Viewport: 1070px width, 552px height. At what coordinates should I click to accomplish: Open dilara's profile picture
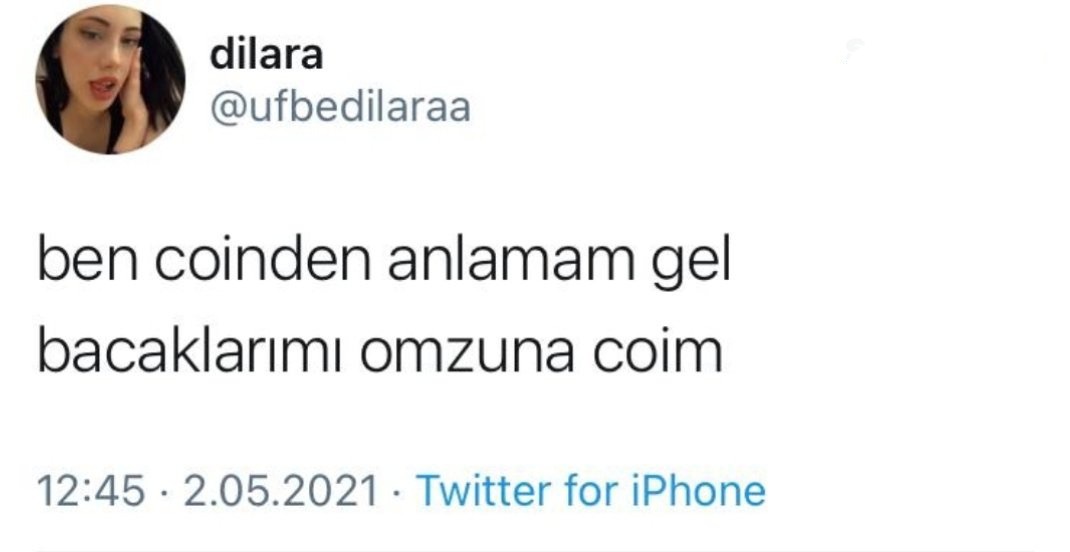(110, 79)
